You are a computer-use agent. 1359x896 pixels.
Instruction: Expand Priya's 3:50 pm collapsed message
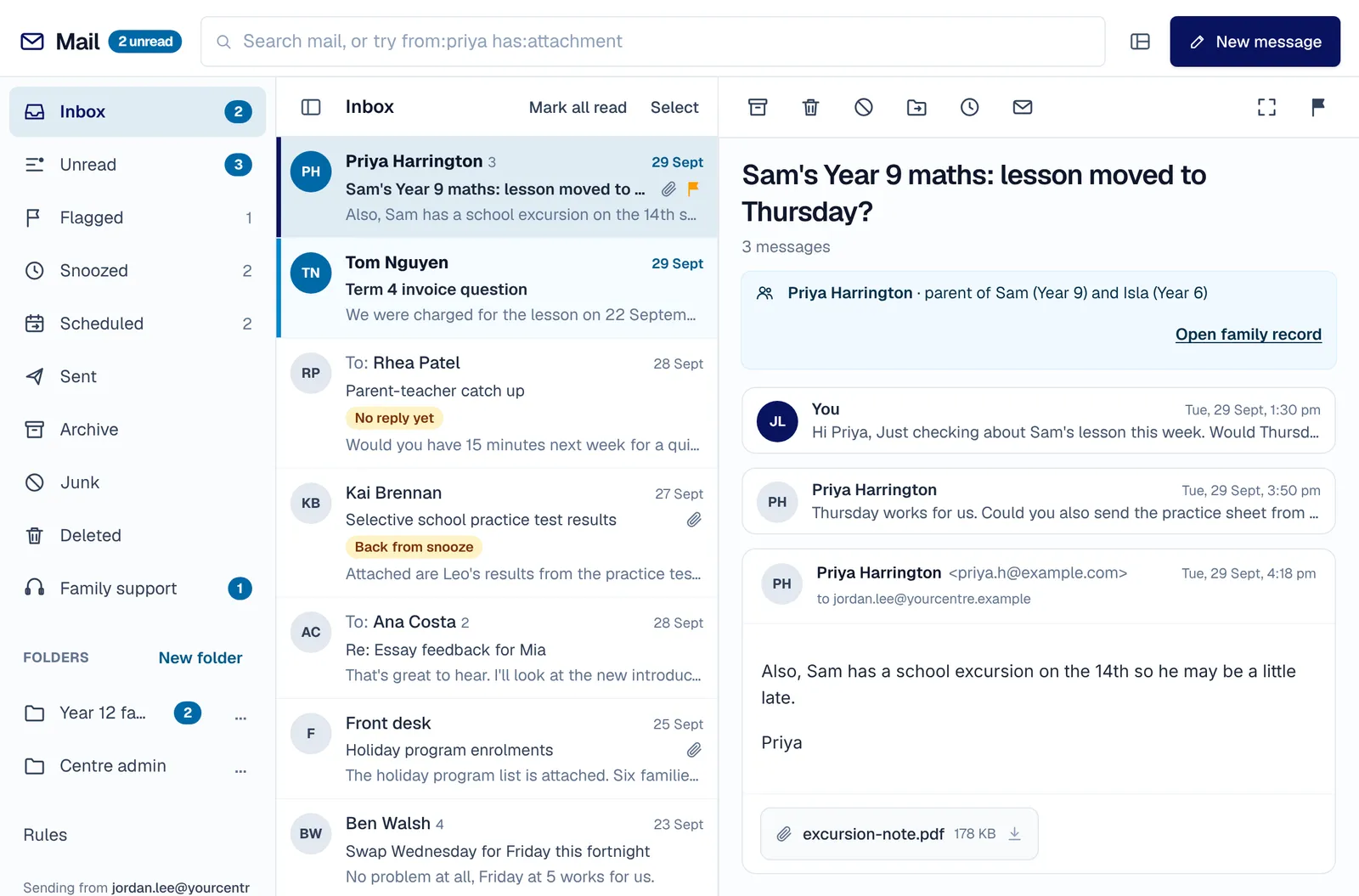[x=1038, y=501]
